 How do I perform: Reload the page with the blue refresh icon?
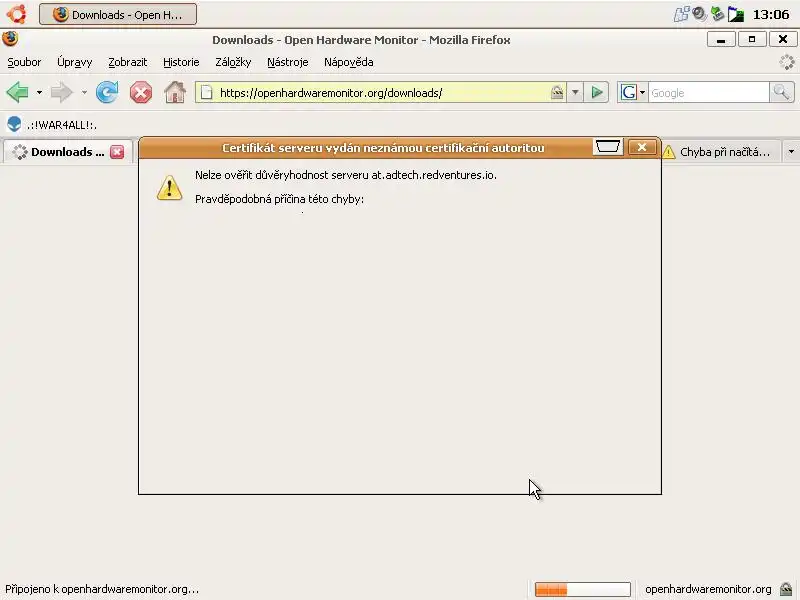tap(107, 92)
